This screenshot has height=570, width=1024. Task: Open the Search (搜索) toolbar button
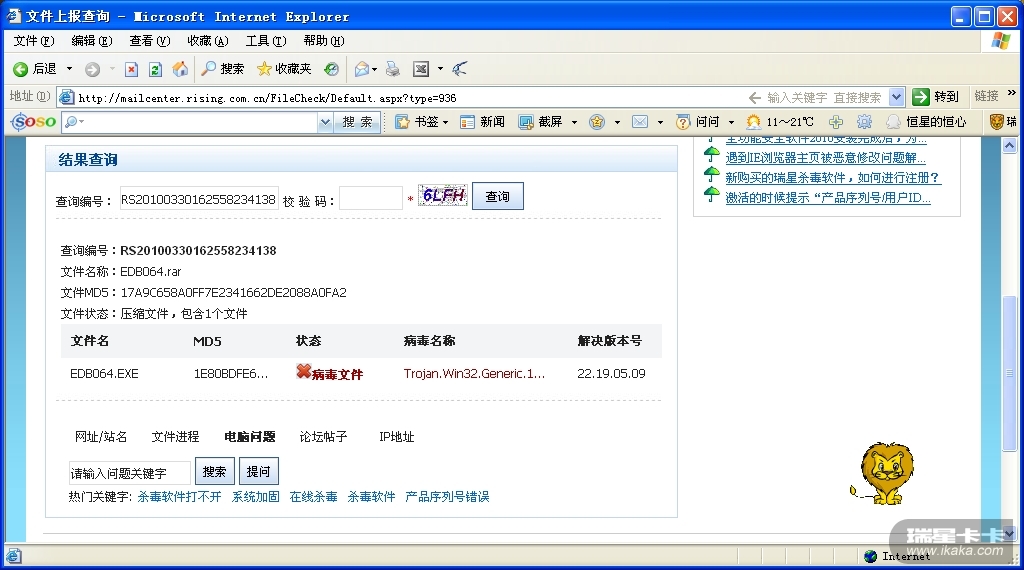(x=223, y=69)
